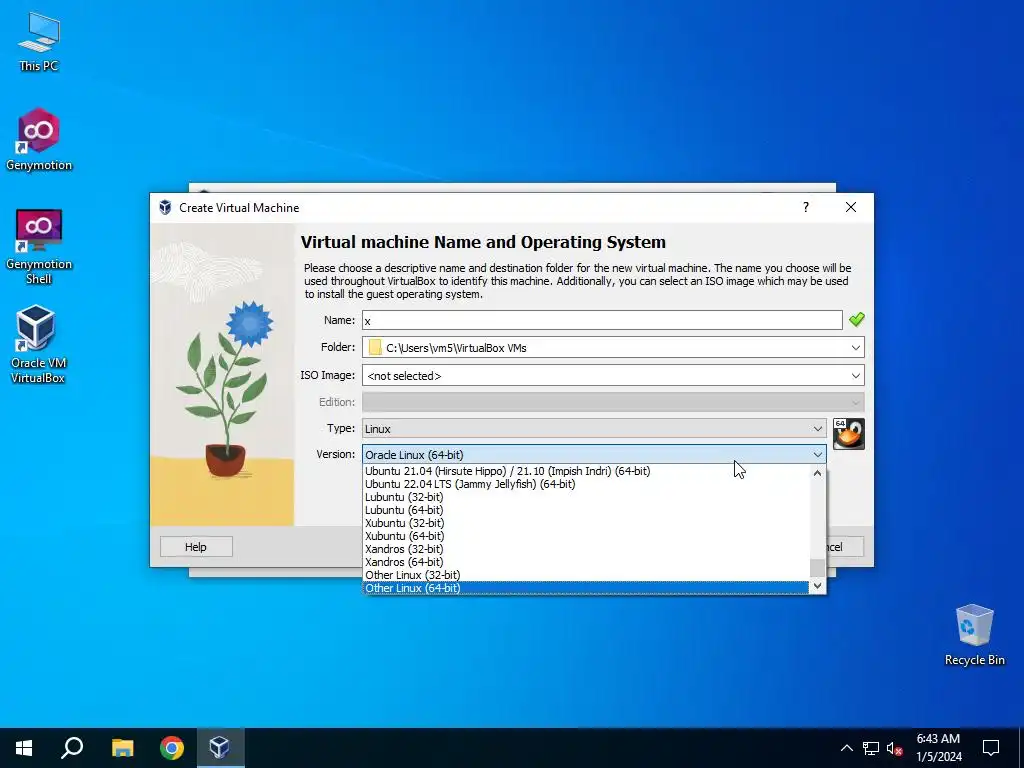
Task: Click the Linux penguin OS type icon
Action: click(849, 434)
